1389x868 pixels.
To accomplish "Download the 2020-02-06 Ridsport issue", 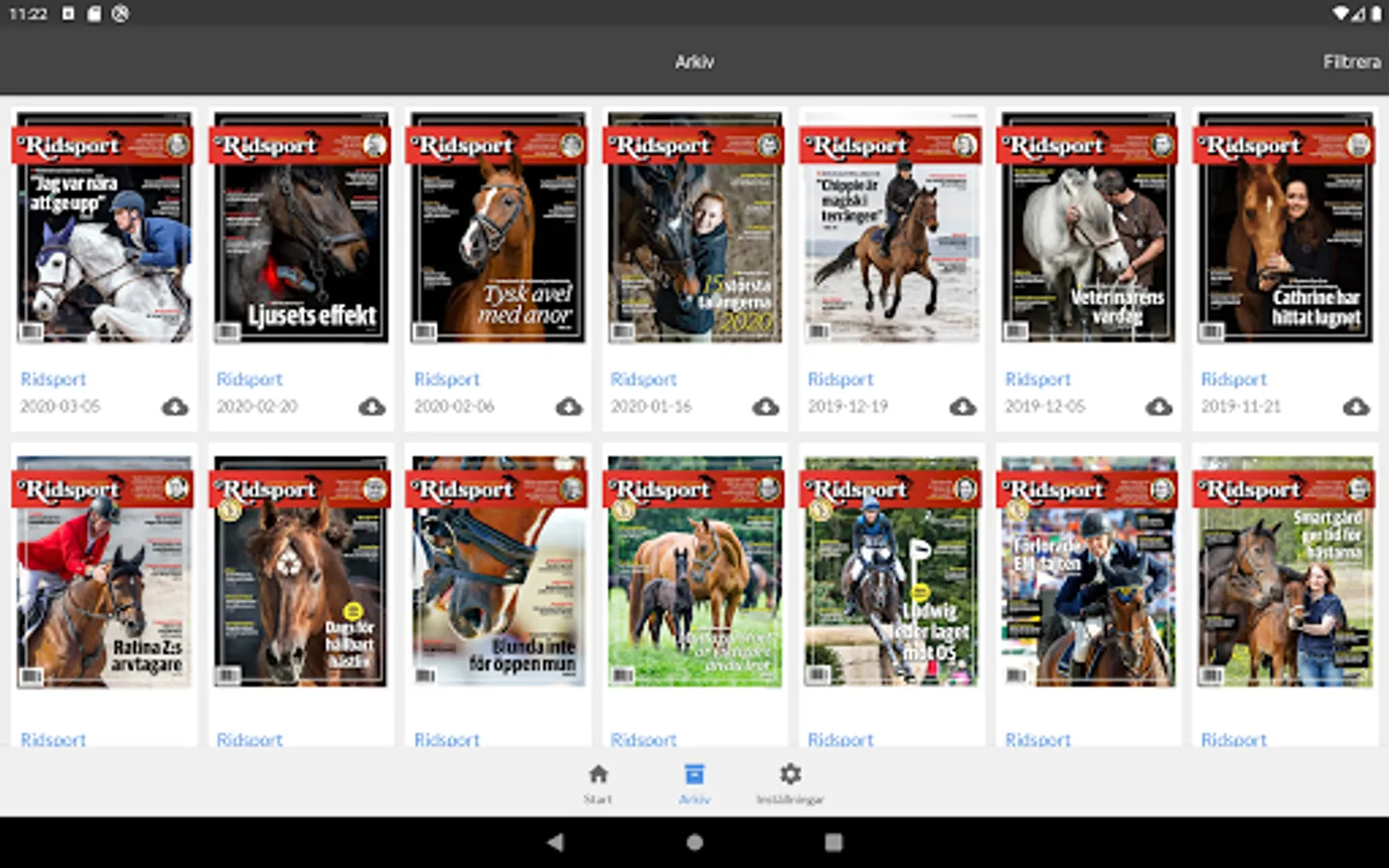I will (x=568, y=407).
